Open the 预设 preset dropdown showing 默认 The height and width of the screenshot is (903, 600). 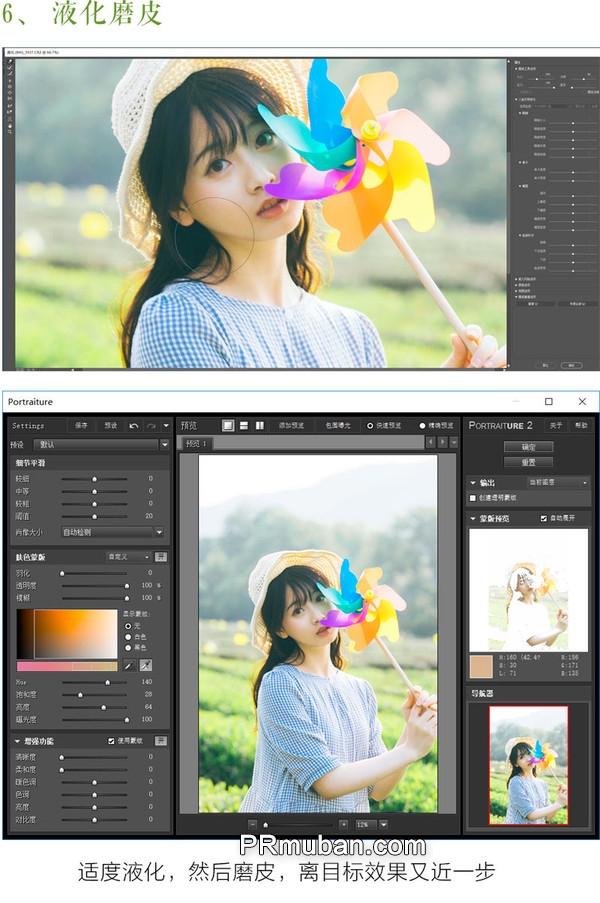pos(101,444)
